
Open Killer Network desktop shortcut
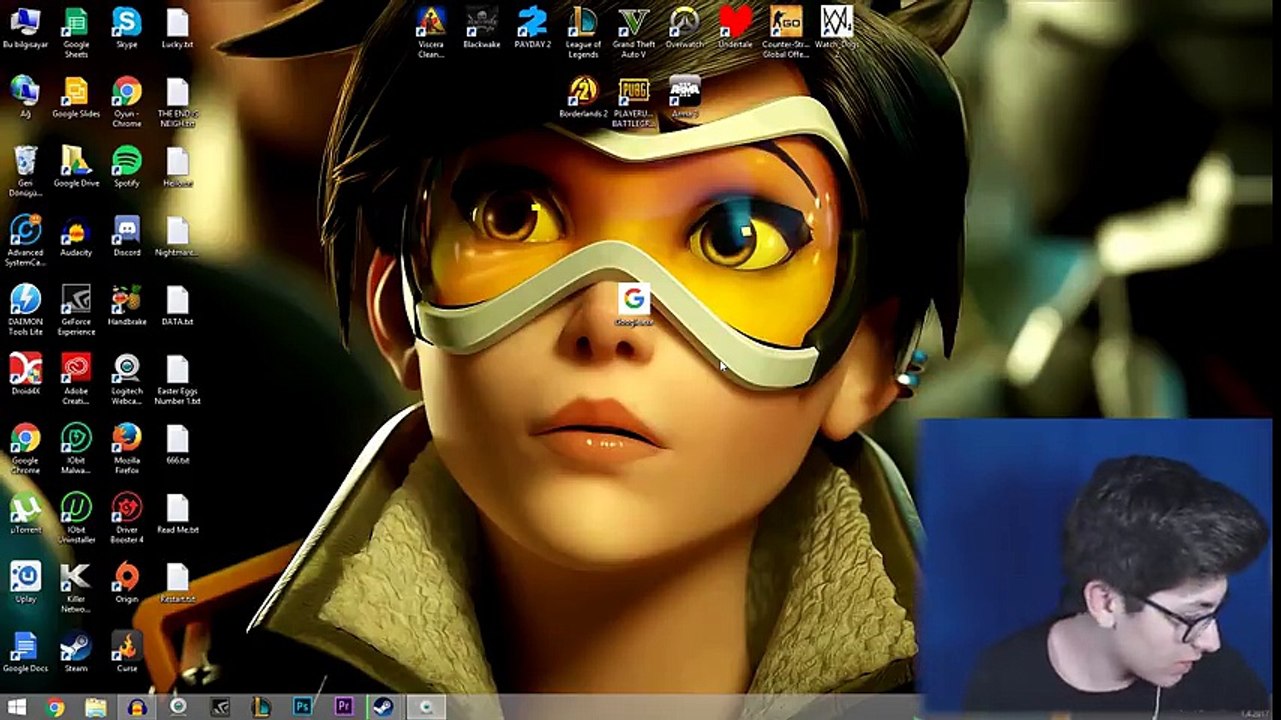[76, 586]
